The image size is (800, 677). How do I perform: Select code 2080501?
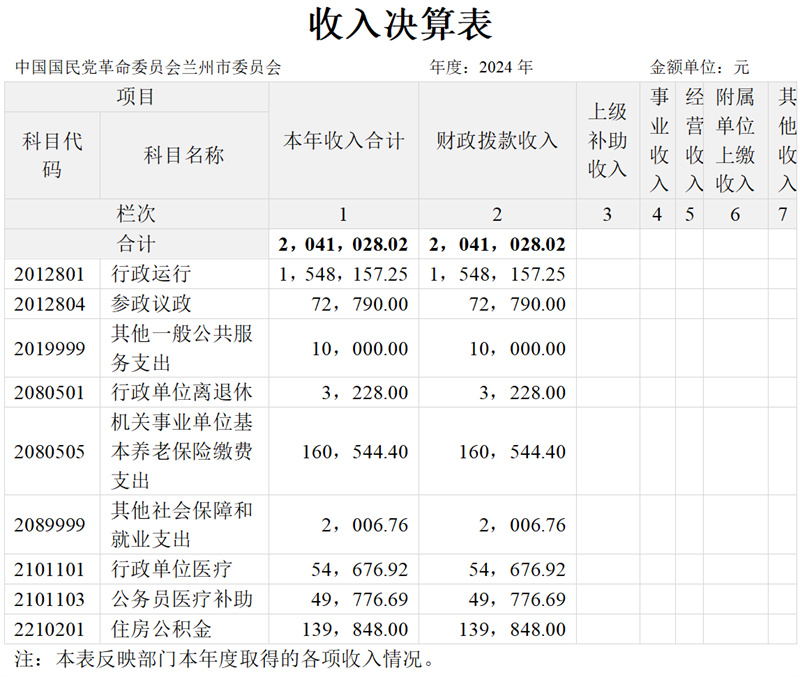[x=49, y=393]
